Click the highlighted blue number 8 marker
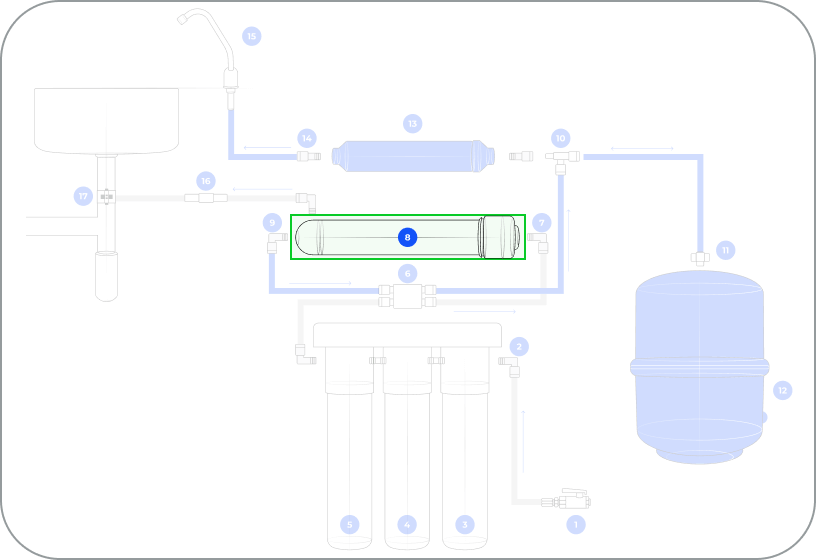The image size is (816, 560). click(x=407, y=237)
